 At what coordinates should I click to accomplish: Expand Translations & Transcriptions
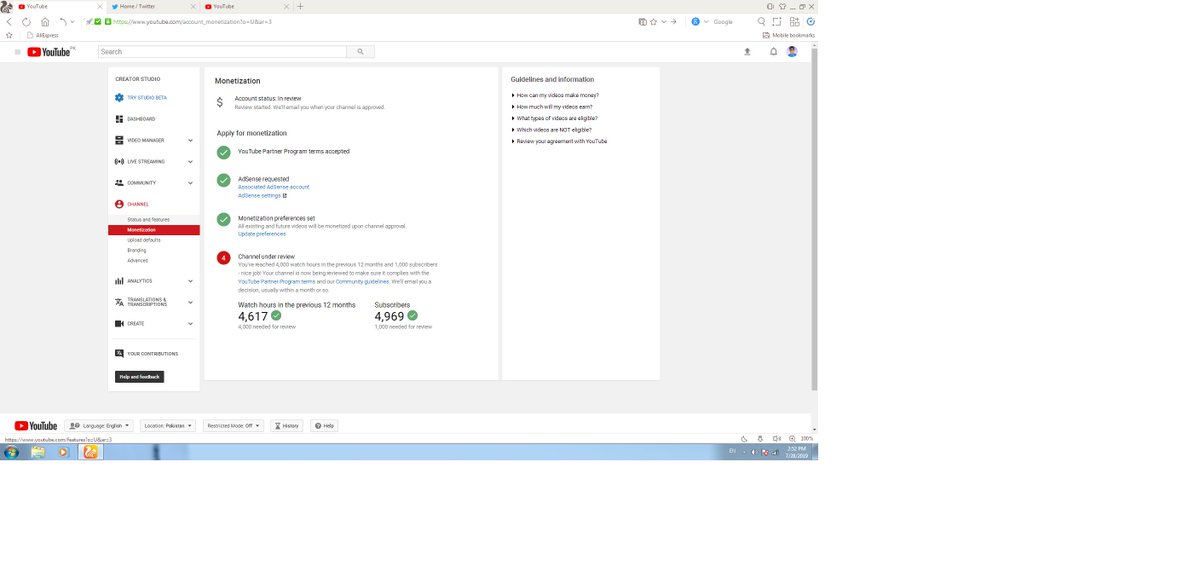pos(154,302)
